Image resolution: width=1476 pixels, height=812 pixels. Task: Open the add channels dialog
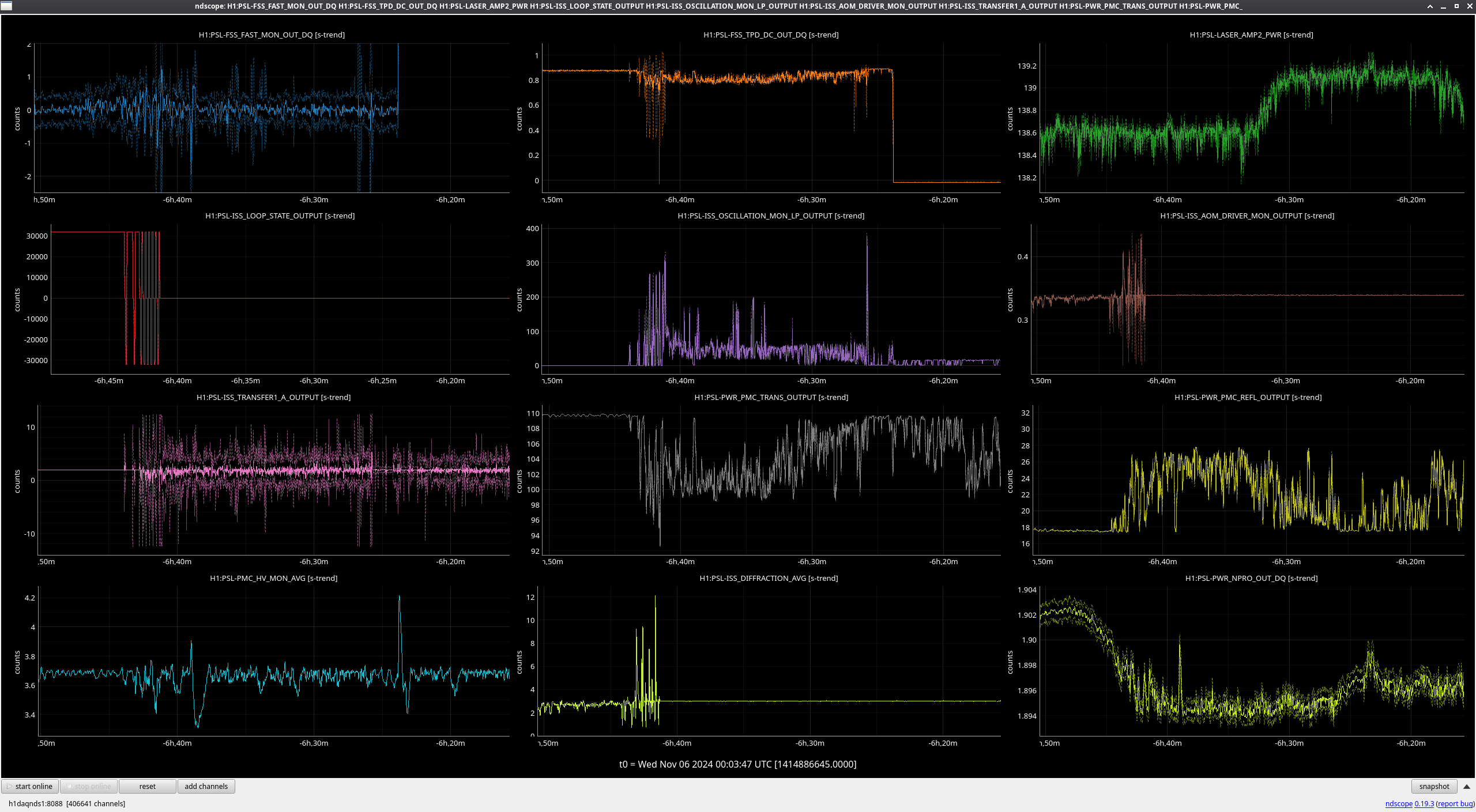click(x=206, y=786)
